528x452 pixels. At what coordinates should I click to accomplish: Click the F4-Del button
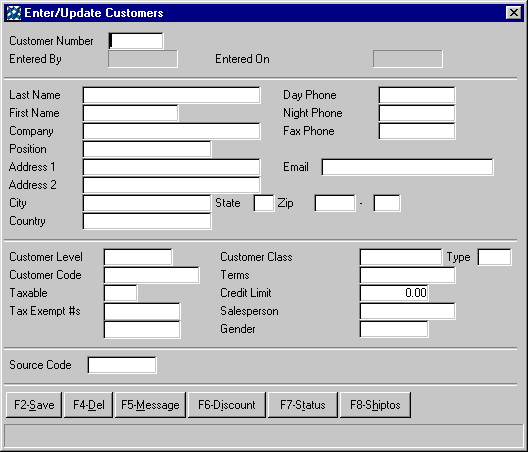89,405
